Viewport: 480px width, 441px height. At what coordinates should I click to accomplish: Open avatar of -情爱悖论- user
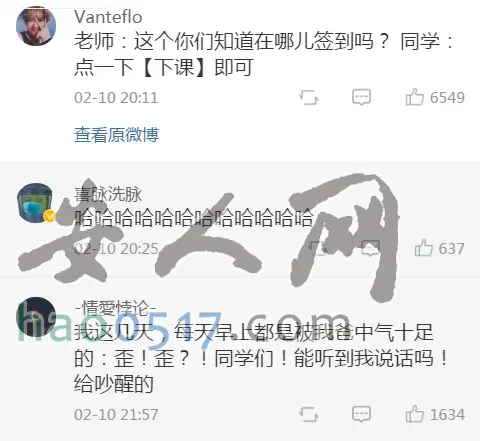(36, 317)
